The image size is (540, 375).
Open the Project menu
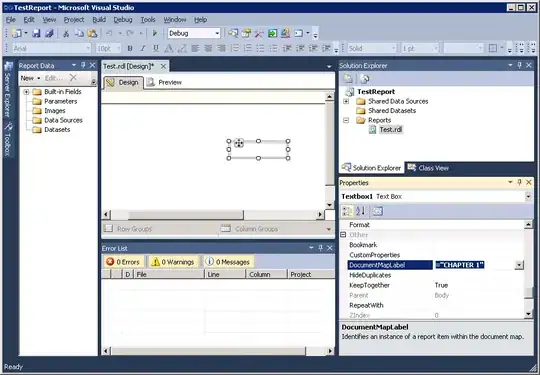coord(74,20)
